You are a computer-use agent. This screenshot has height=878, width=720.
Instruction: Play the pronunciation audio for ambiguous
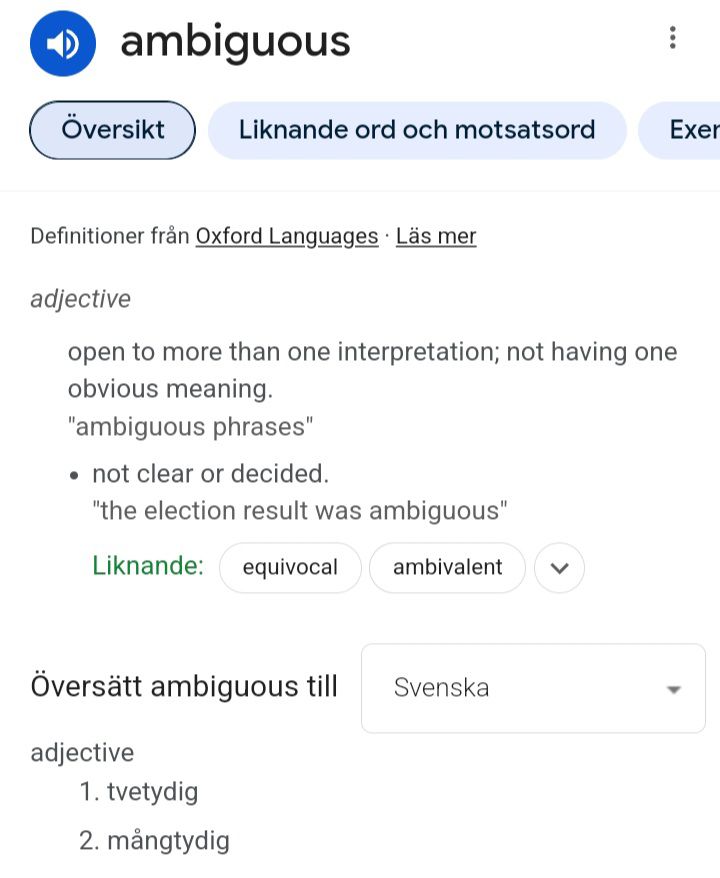63,43
